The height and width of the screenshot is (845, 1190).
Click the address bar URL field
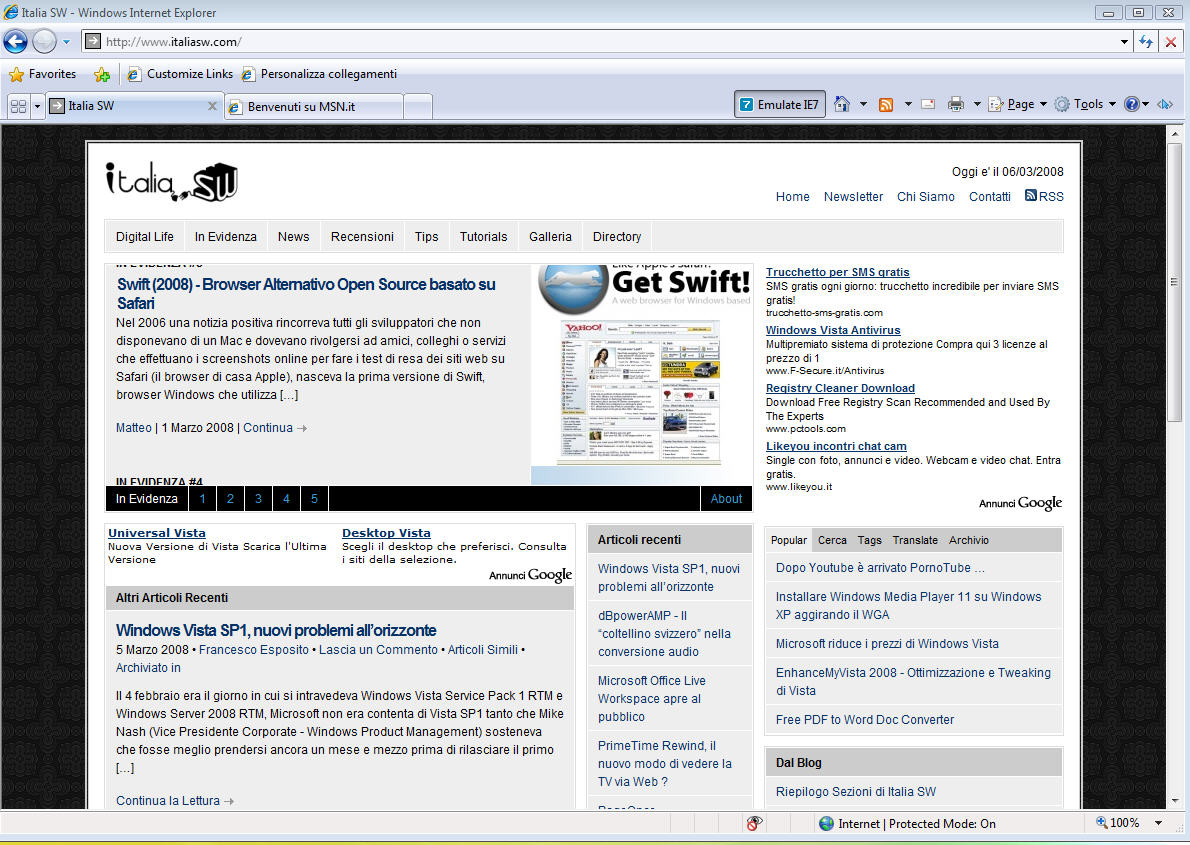click(600, 42)
